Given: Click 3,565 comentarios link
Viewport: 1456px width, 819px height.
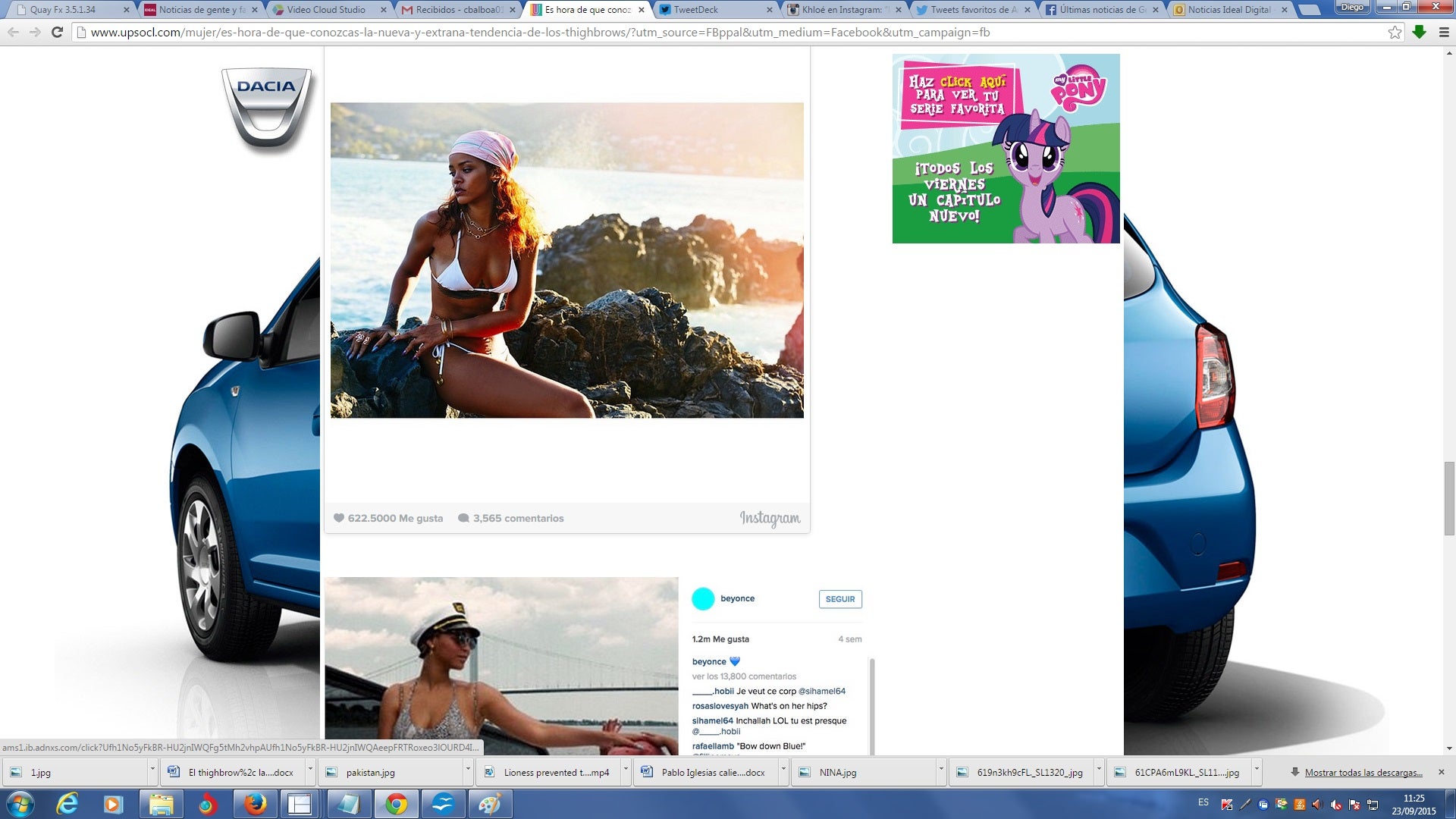Looking at the screenshot, I should coord(518,519).
